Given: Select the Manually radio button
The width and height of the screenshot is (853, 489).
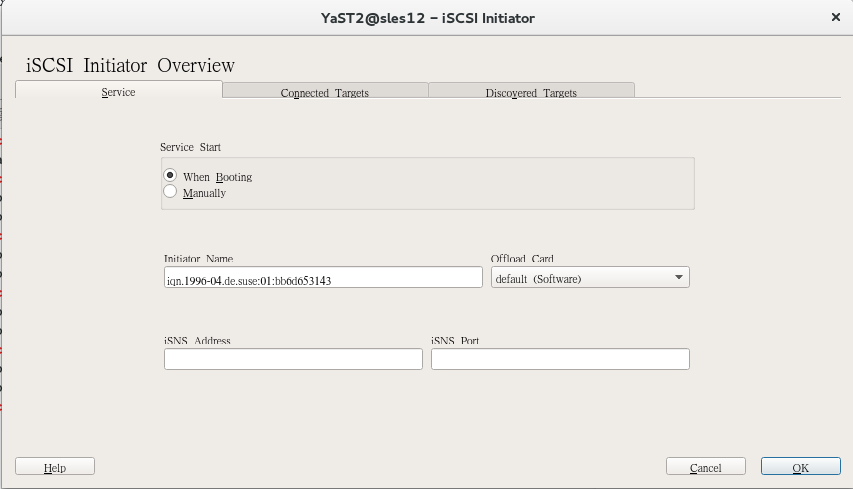Looking at the screenshot, I should [170, 191].
